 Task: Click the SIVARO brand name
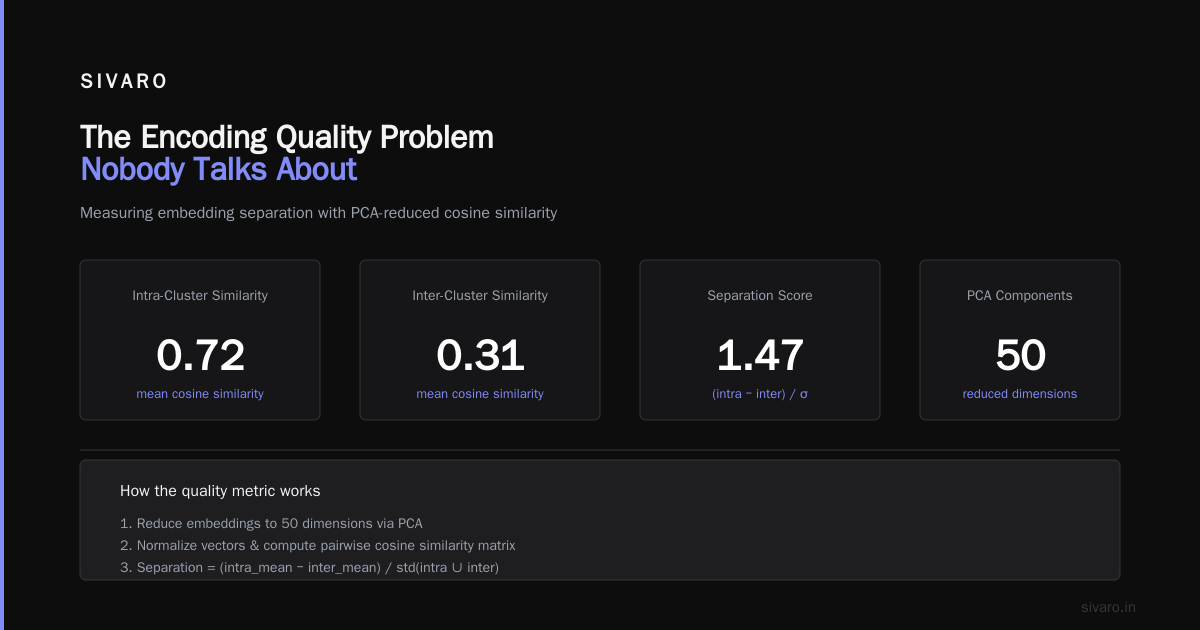[124, 82]
